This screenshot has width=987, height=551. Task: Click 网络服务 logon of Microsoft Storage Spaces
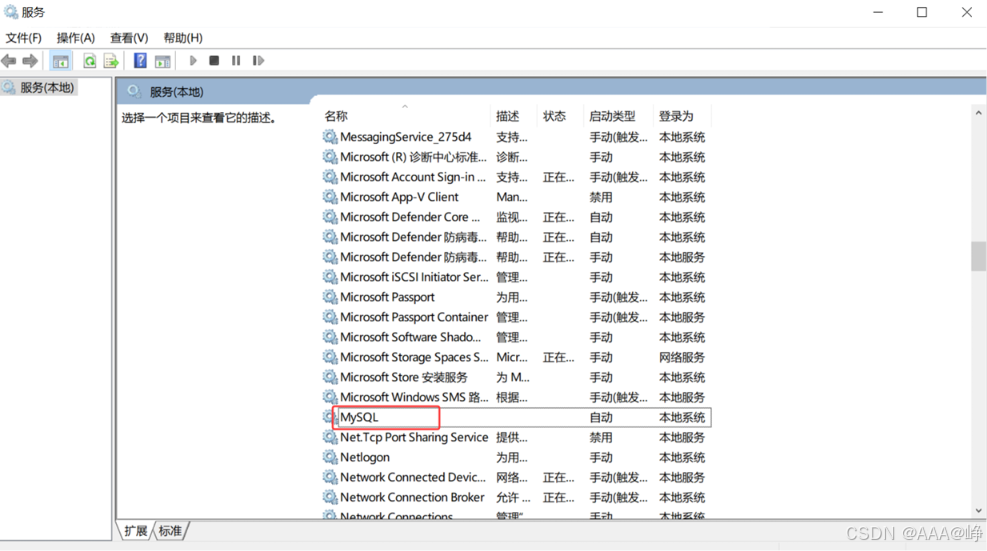[x=682, y=357]
